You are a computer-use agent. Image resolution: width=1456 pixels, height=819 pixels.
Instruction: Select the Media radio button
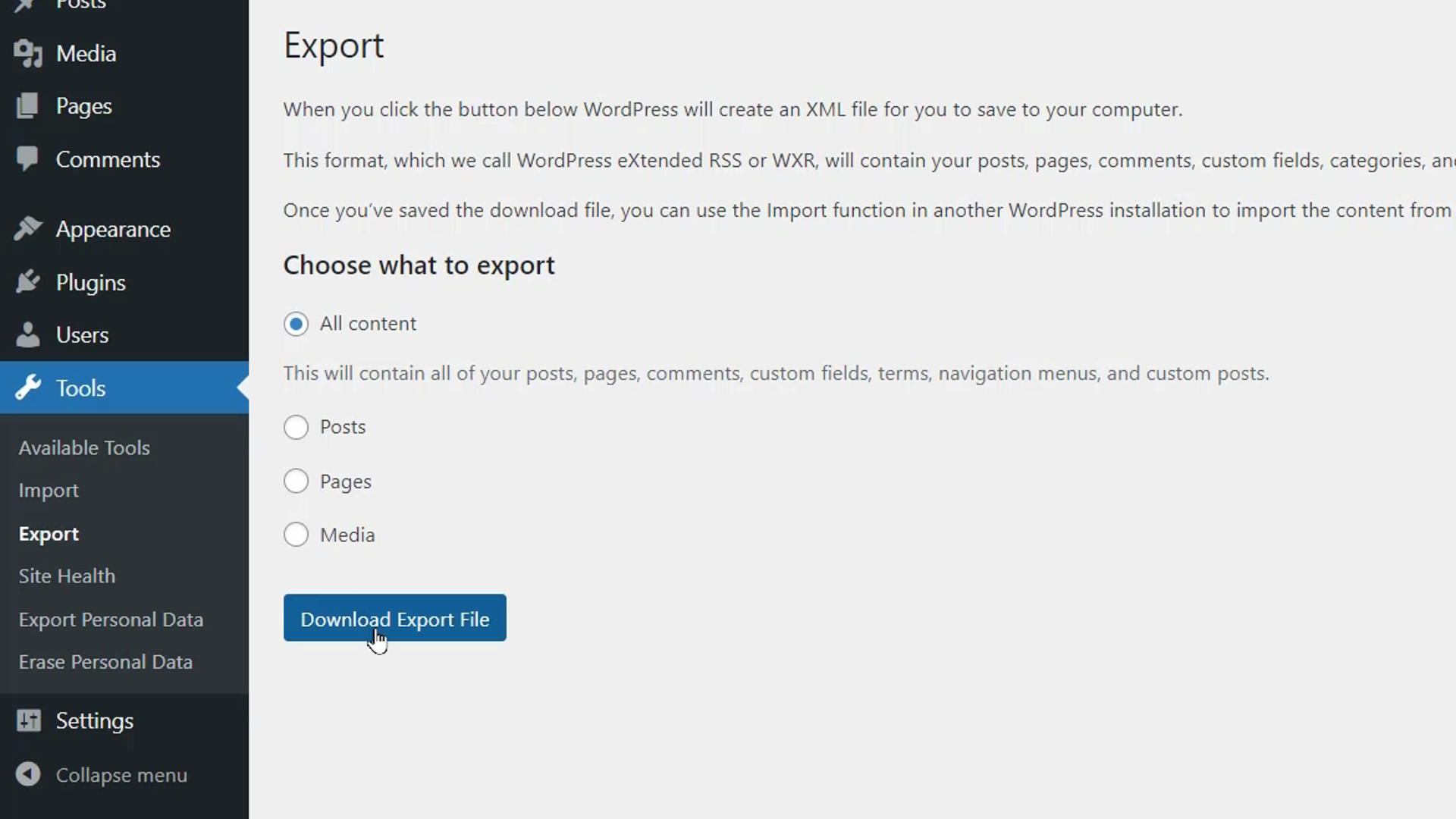point(296,534)
